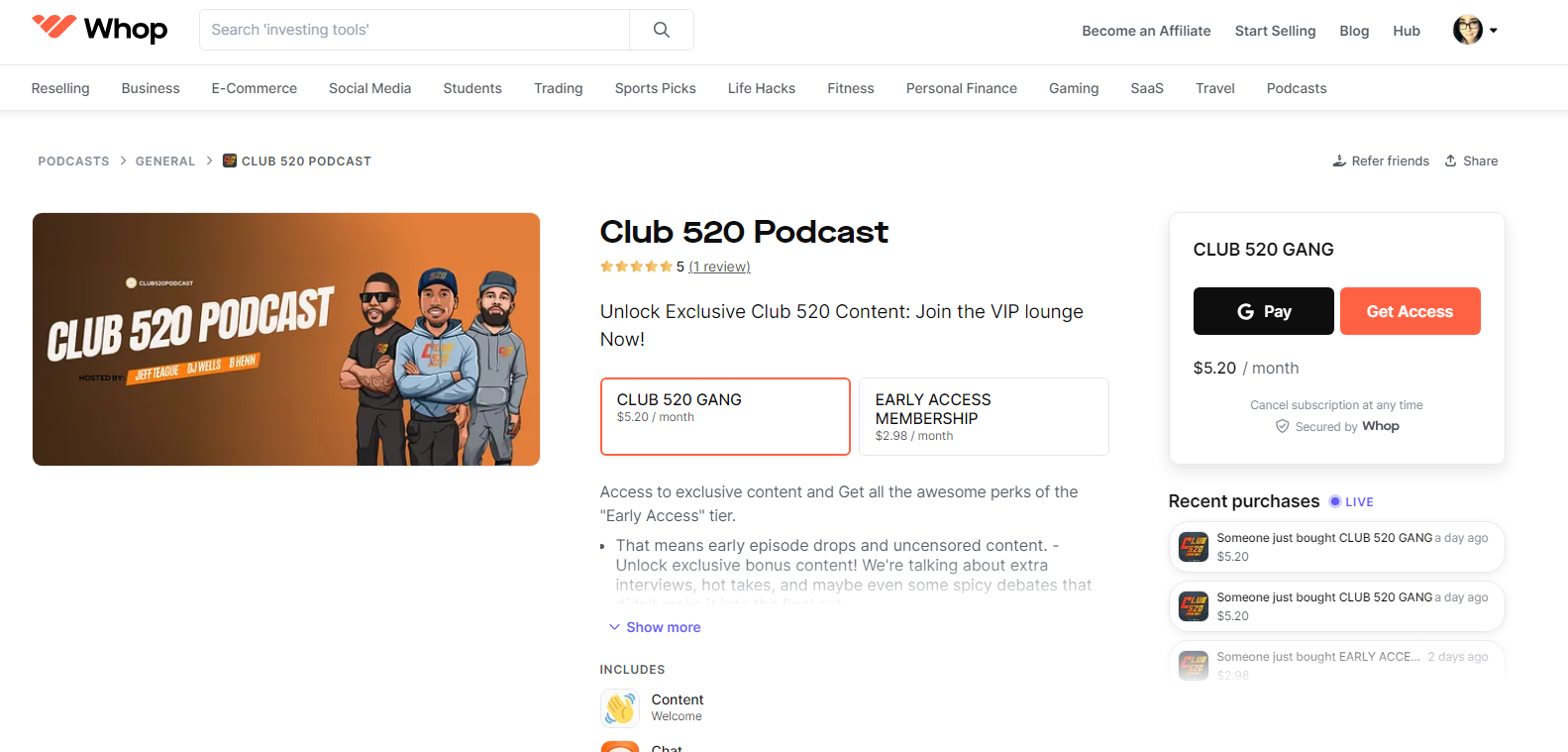Click the first recent purchase Club 520 icon
Image resolution: width=1568 pixels, height=752 pixels.
pos(1194,547)
